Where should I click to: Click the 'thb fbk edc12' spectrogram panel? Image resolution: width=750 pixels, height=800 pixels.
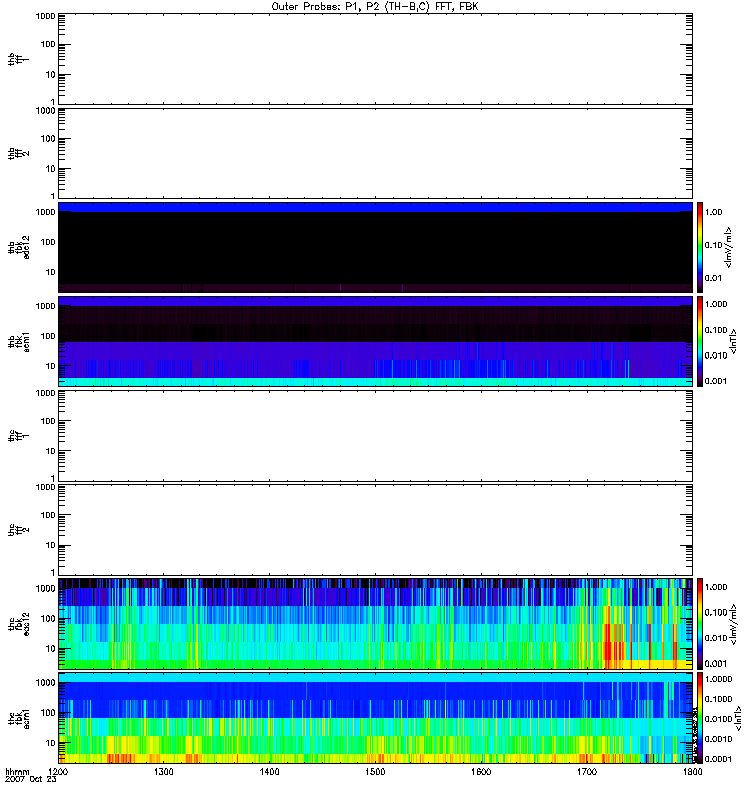(x=376, y=247)
